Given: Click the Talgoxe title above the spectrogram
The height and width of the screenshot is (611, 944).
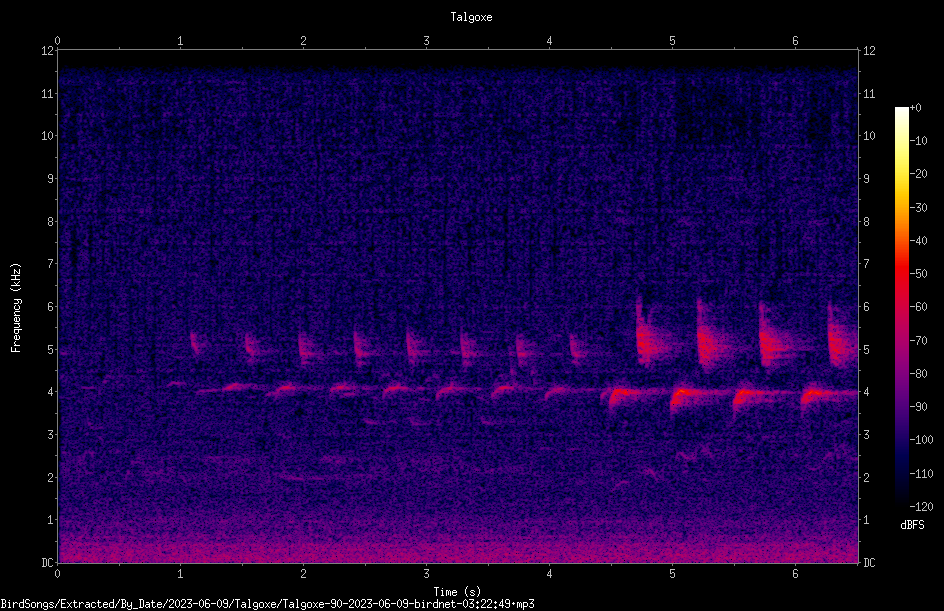Looking at the screenshot, I should pyautogui.click(x=471, y=17).
